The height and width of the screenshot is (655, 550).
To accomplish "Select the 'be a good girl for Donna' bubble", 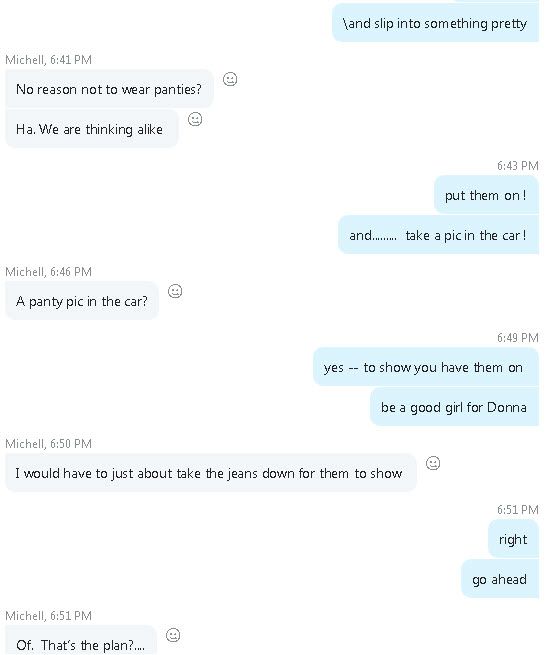I will [x=454, y=407].
